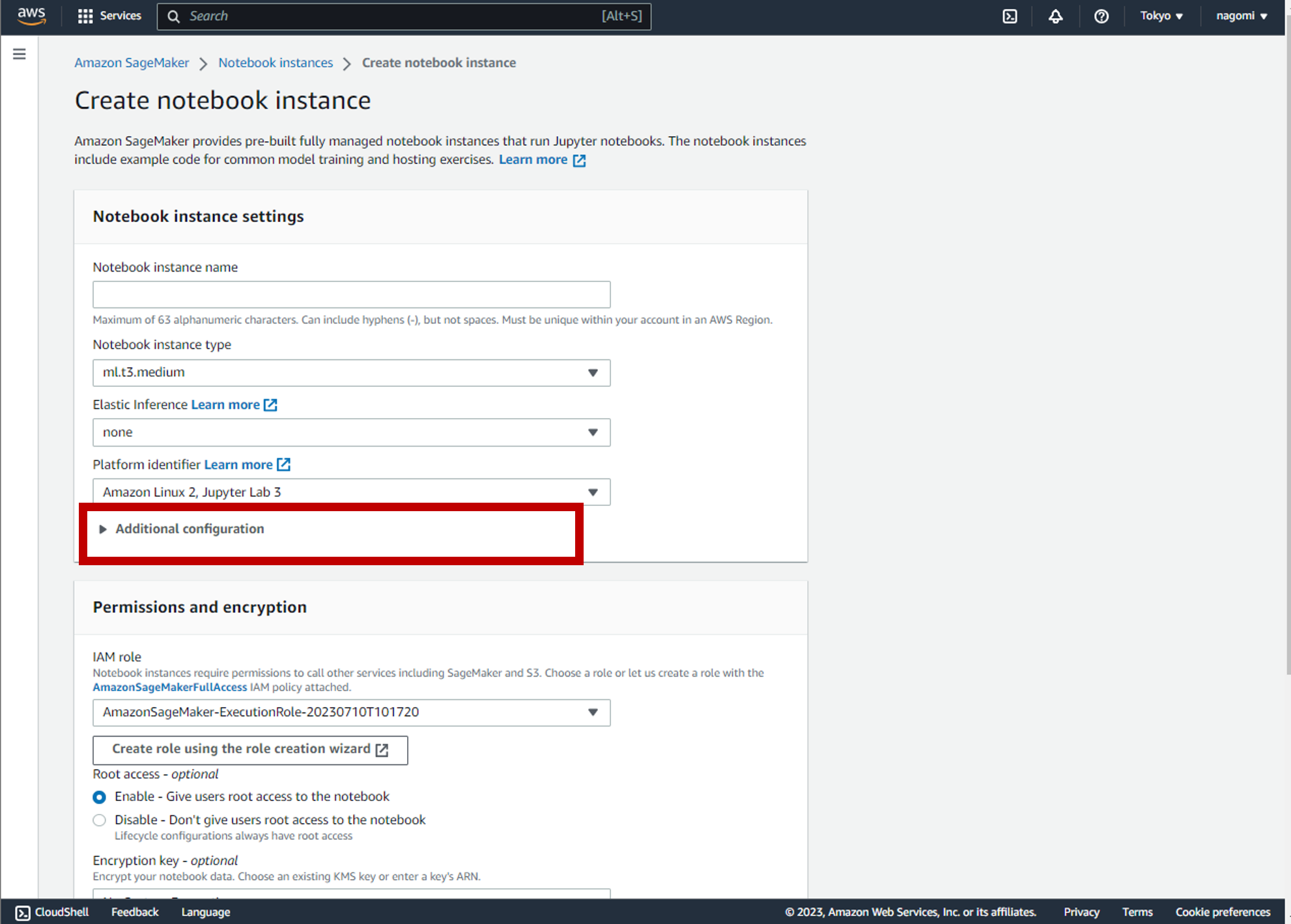Image resolution: width=1291 pixels, height=924 pixels.
Task: Click Create role using the role creation wizard
Action: click(250, 749)
